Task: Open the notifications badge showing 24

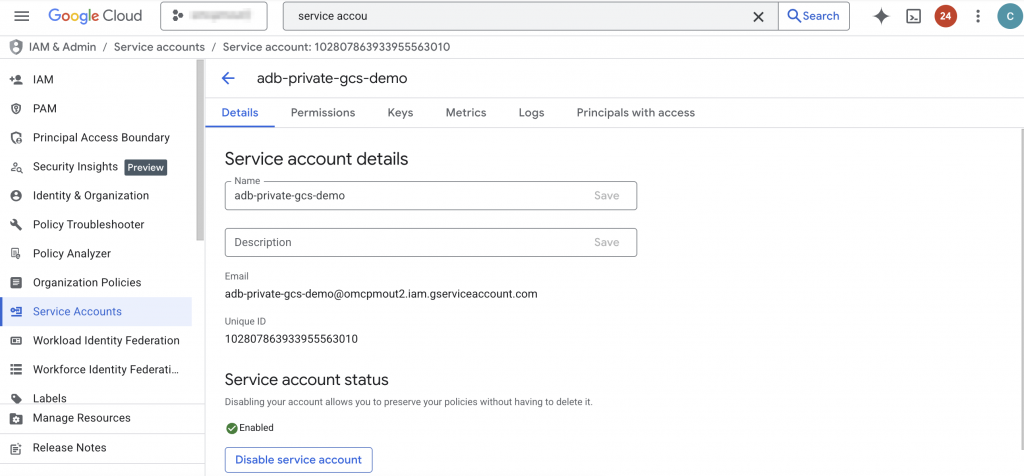Action: (945, 16)
